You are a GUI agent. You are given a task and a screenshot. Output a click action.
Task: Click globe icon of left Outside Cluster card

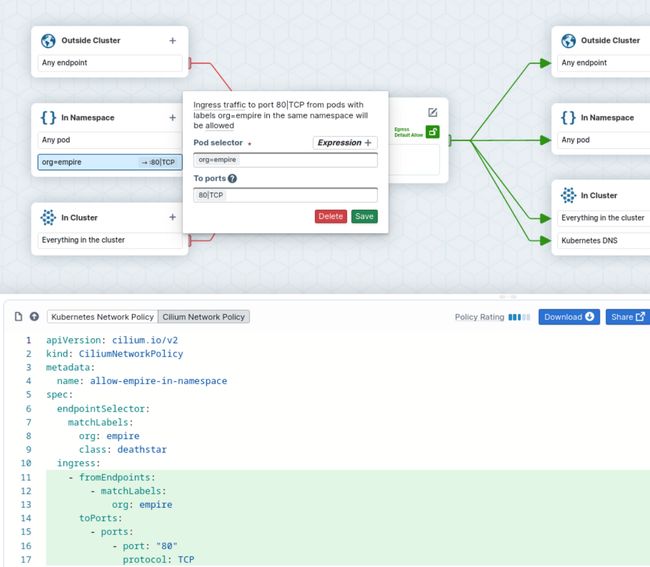click(x=48, y=41)
